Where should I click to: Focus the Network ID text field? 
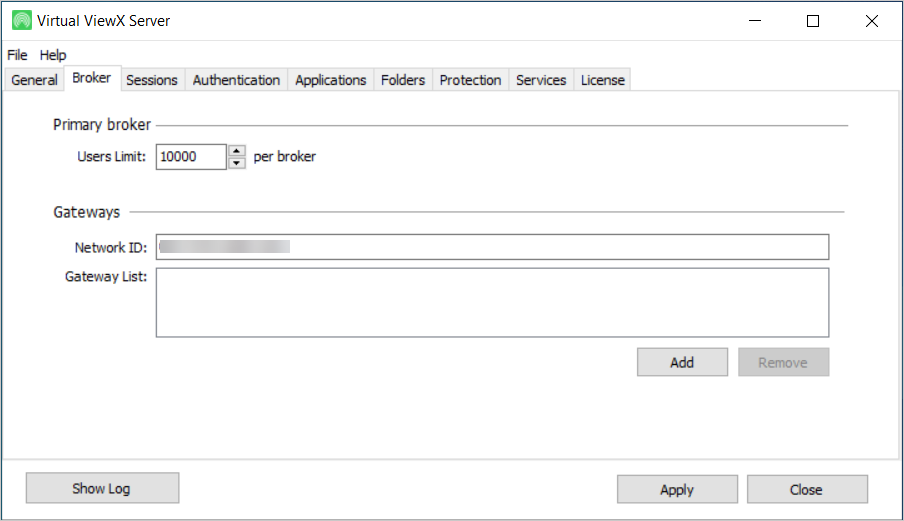[x=492, y=247]
